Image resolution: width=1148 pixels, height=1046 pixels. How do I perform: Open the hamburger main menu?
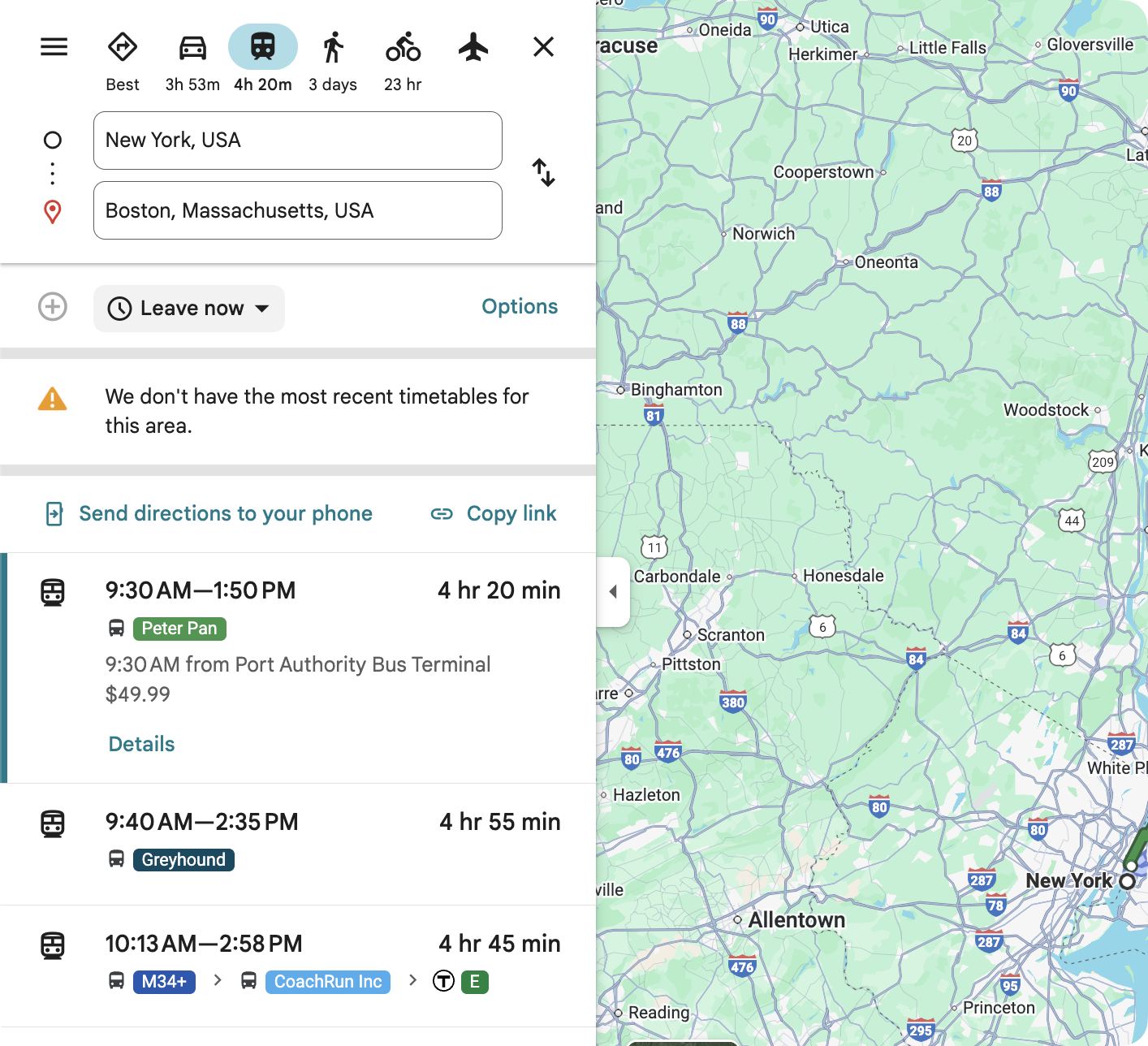tap(54, 47)
